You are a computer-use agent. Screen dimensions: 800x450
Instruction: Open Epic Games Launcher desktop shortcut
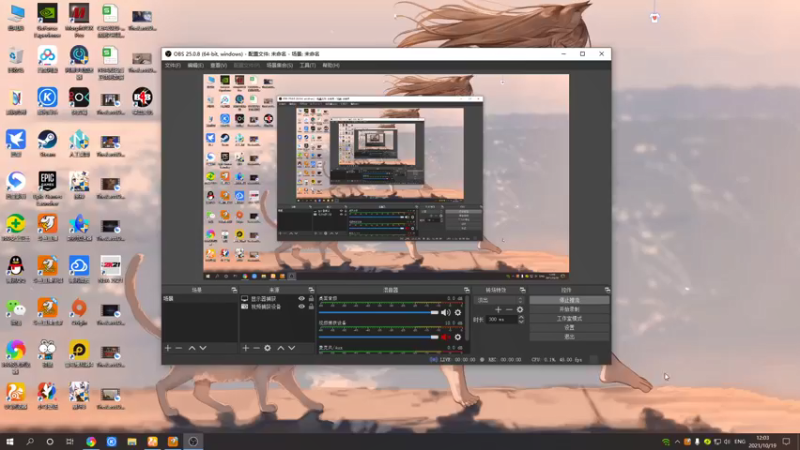pyautogui.click(x=47, y=188)
